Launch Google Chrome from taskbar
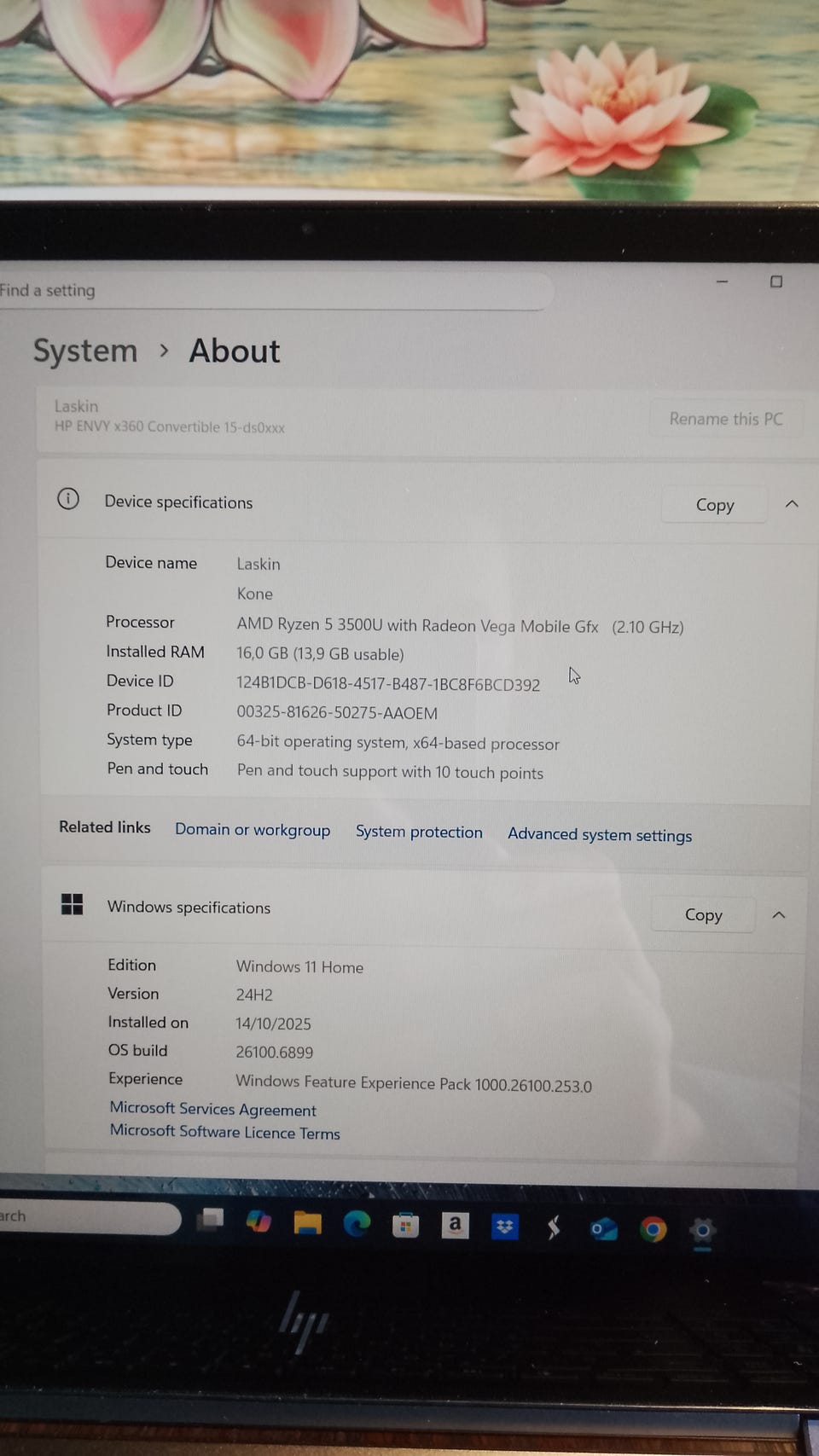Screen dimensions: 819x1456 (653, 1230)
